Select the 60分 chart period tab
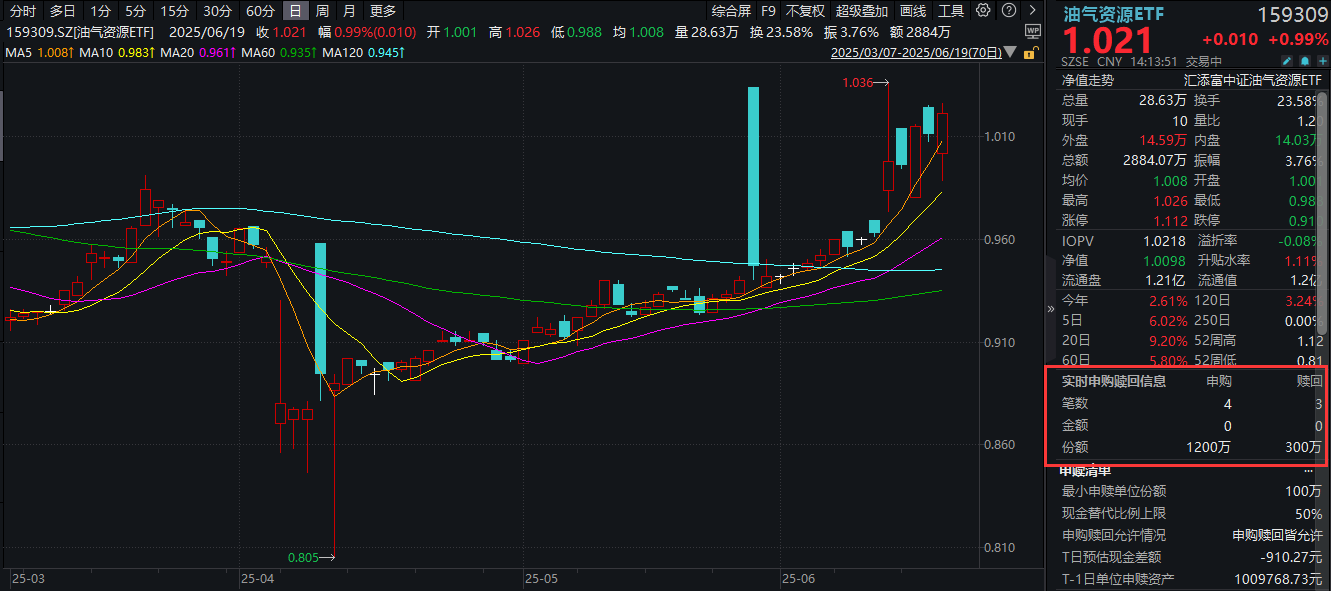The width and height of the screenshot is (1331, 591). [259, 10]
